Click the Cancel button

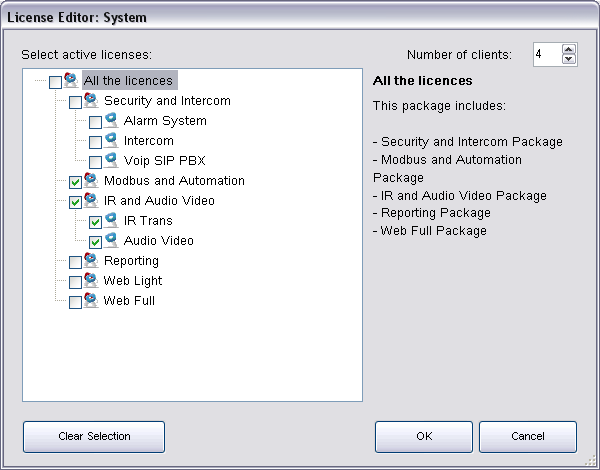[527, 436]
